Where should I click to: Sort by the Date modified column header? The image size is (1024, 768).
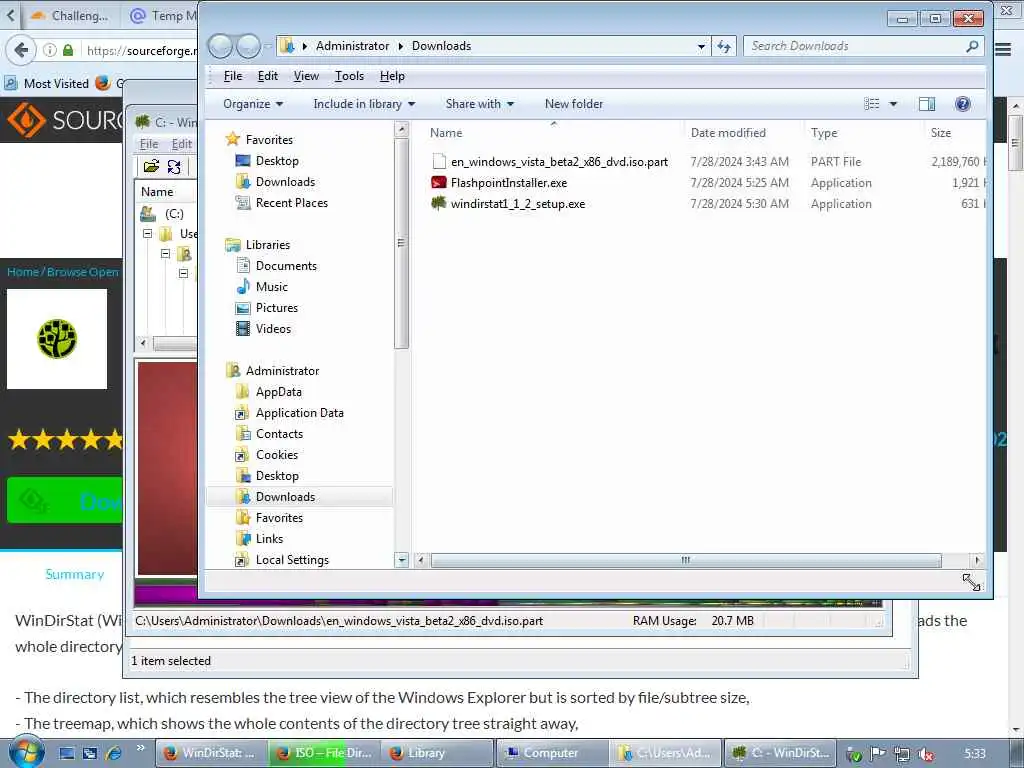tap(728, 133)
